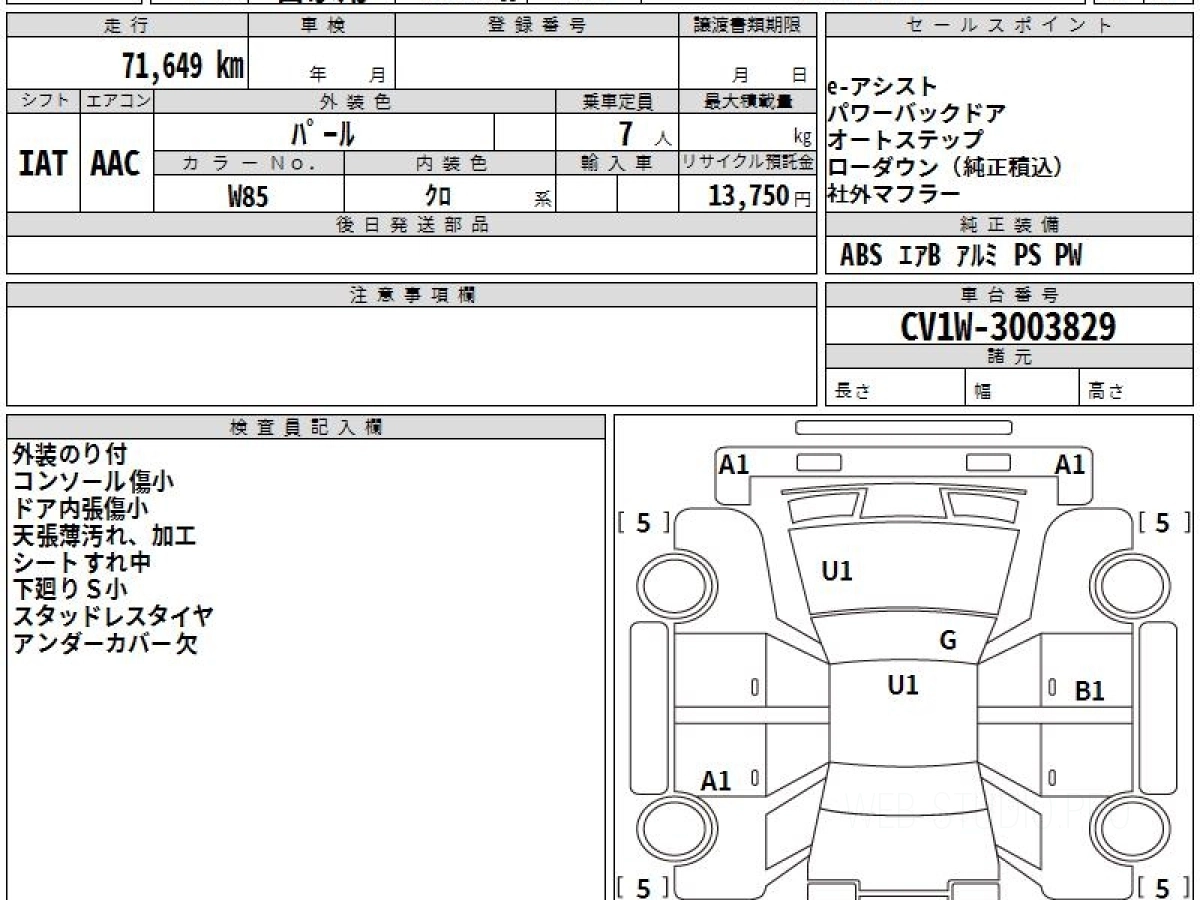Select the e-アシスト sales point line
The width and height of the screenshot is (1200, 900).
click(x=884, y=87)
